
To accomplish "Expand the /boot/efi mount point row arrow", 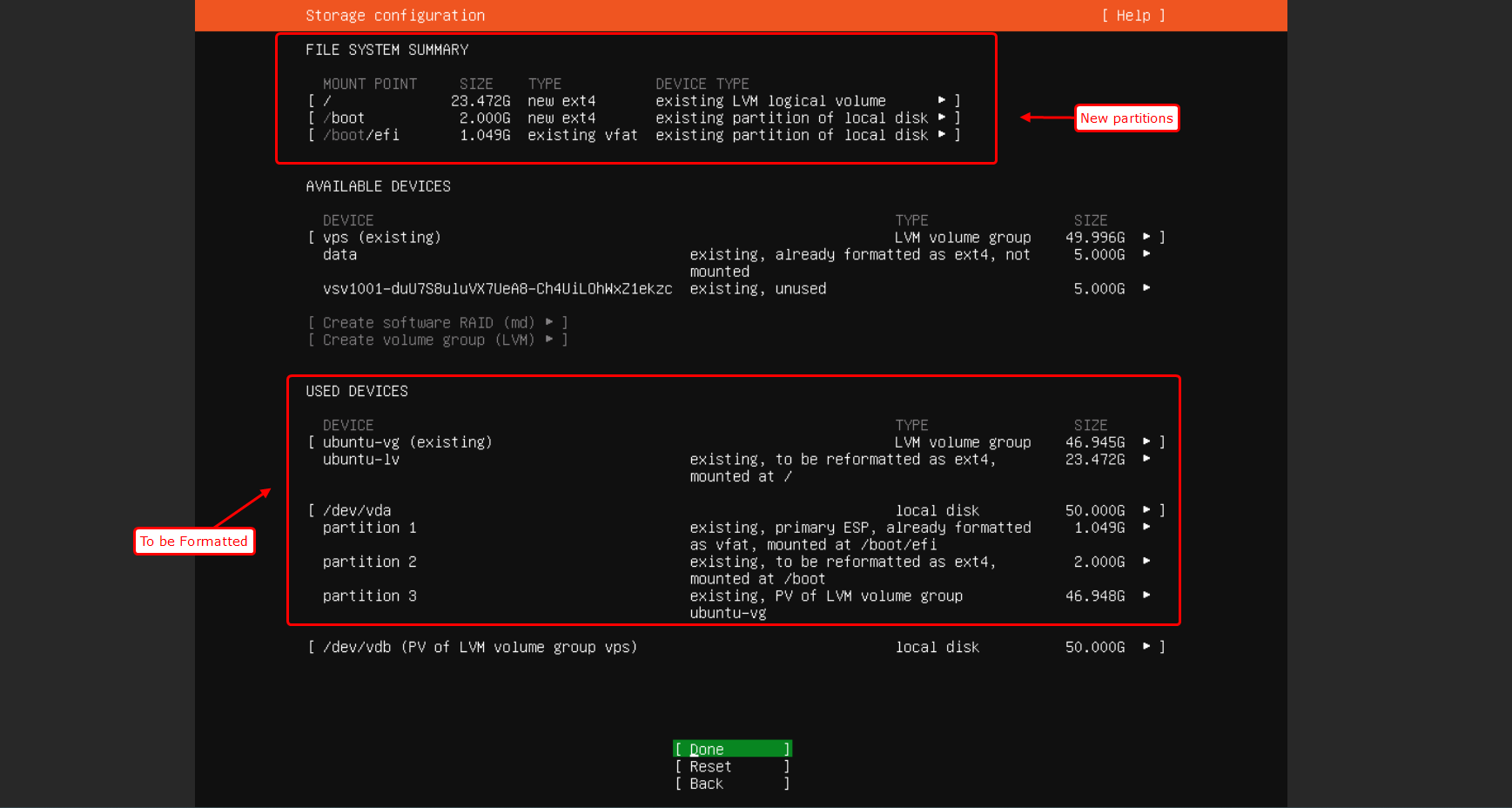I will click(941, 134).
